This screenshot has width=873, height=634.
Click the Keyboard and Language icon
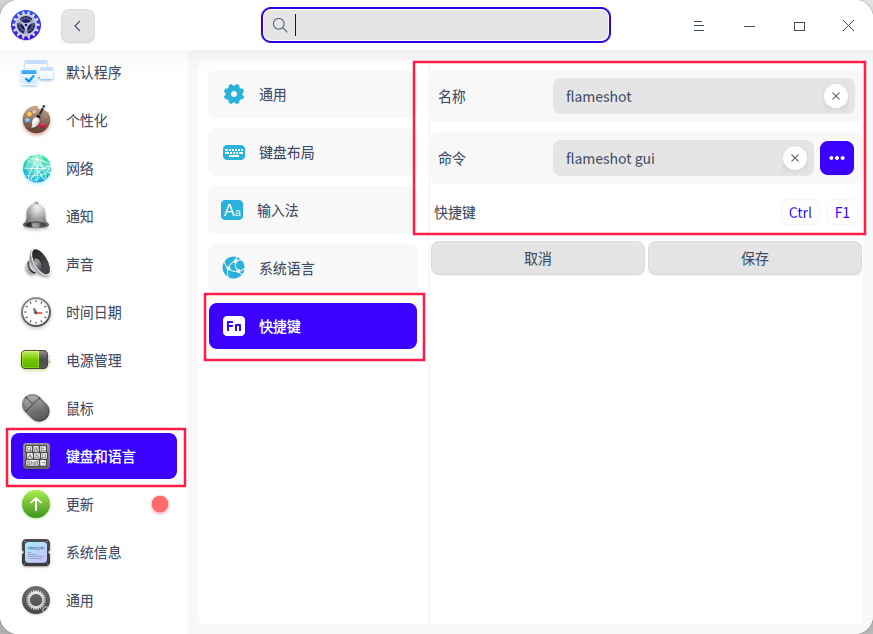pos(36,456)
